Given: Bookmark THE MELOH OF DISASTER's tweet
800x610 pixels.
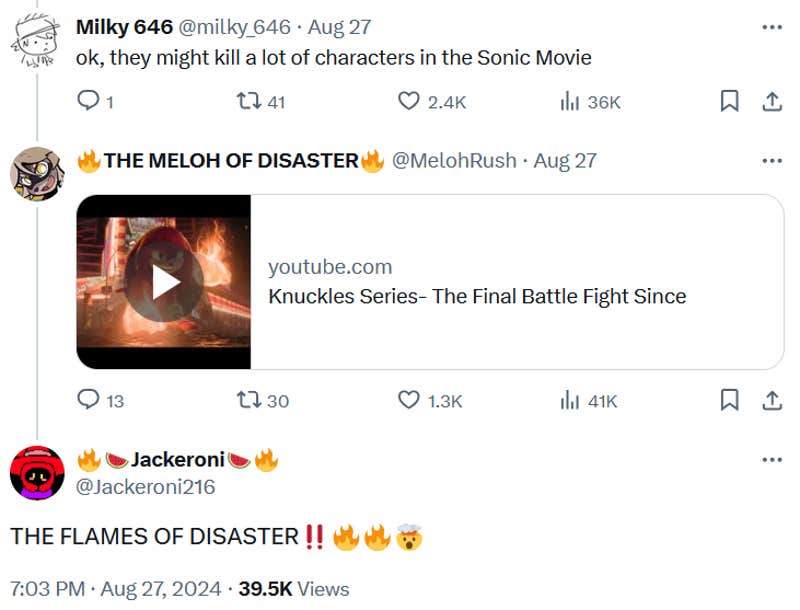Looking at the screenshot, I should click(729, 401).
